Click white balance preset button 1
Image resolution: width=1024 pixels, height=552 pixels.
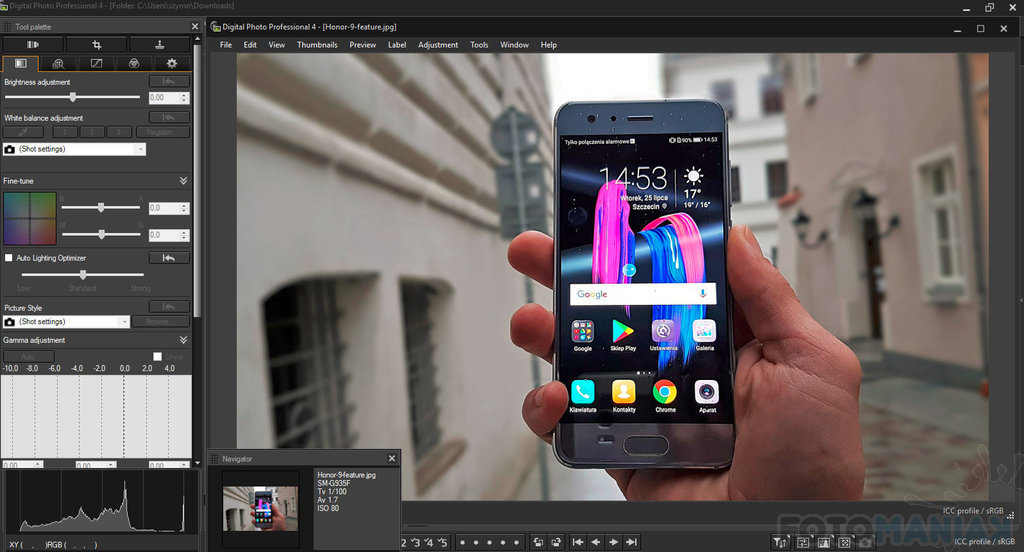click(x=65, y=132)
